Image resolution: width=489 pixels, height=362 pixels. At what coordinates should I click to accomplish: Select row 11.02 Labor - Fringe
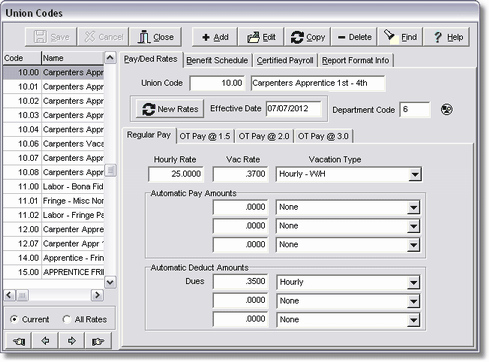click(x=54, y=215)
